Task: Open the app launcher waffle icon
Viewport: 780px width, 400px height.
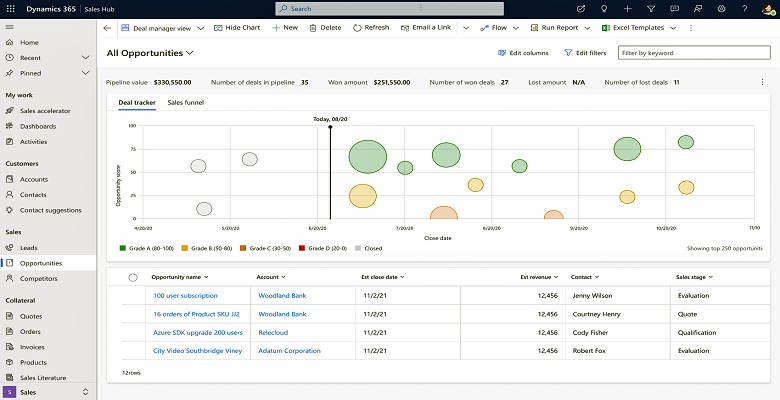Action: point(10,8)
